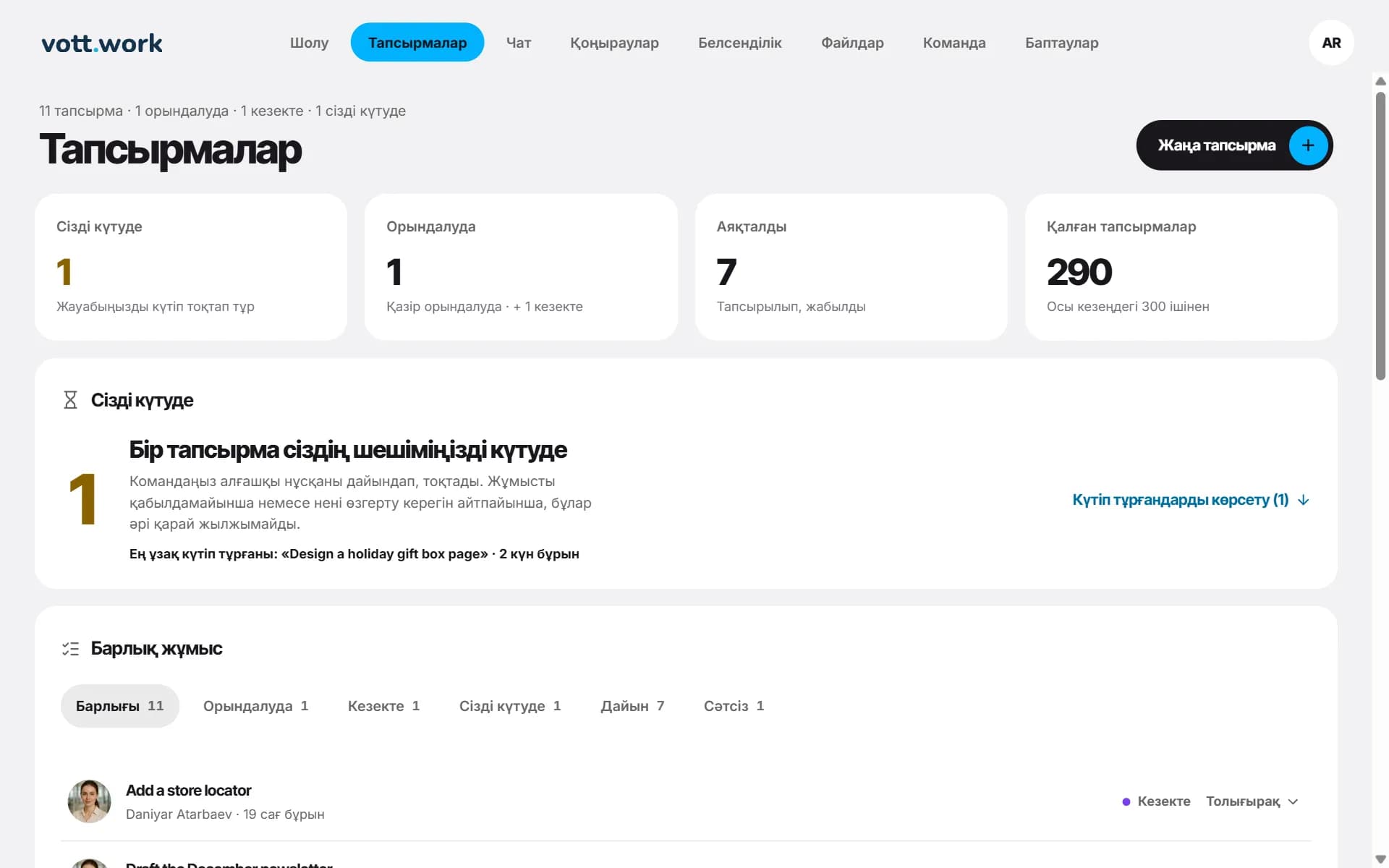
Task: Click the page scrollbar thumb
Action: point(1380,235)
